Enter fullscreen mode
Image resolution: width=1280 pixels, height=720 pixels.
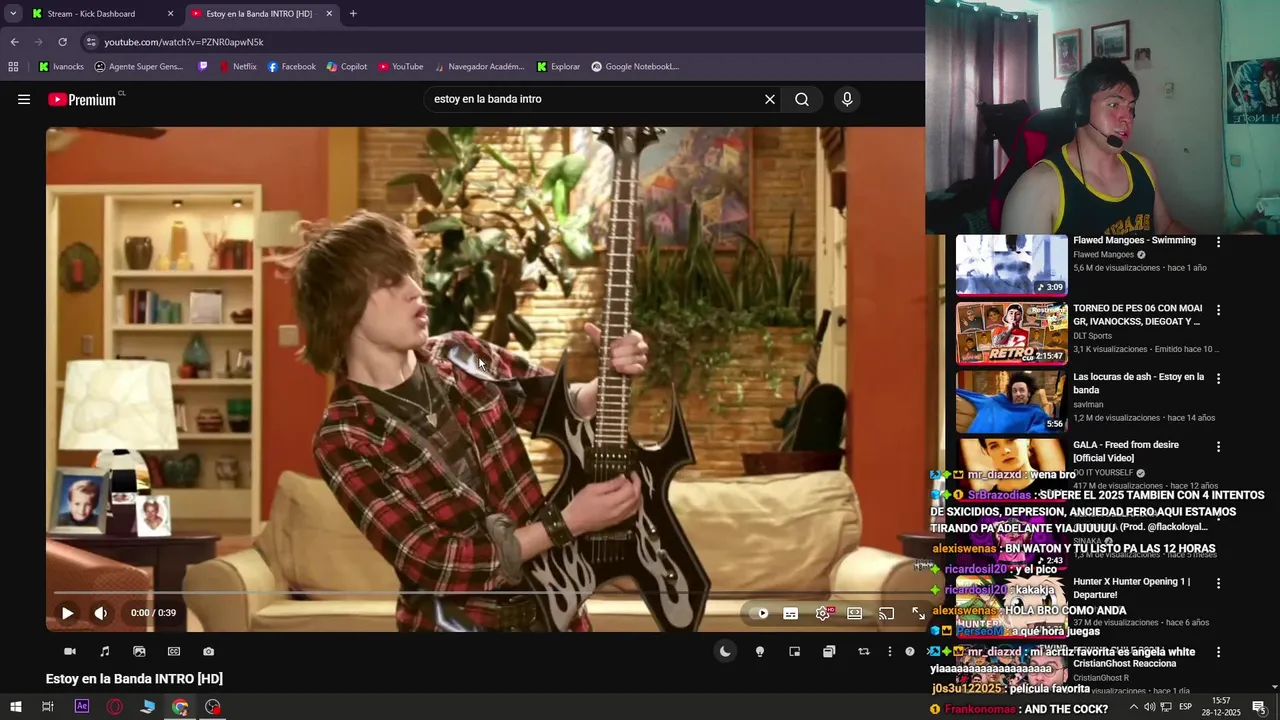pyautogui.click(x=918, y=613)
